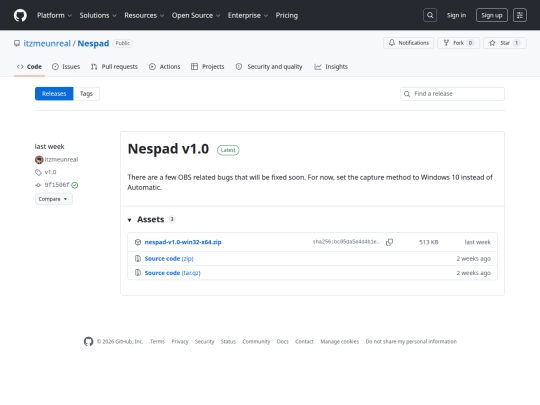Open the Actions tab
Screen dimensions: 540x405
click(x=165, y=66)
